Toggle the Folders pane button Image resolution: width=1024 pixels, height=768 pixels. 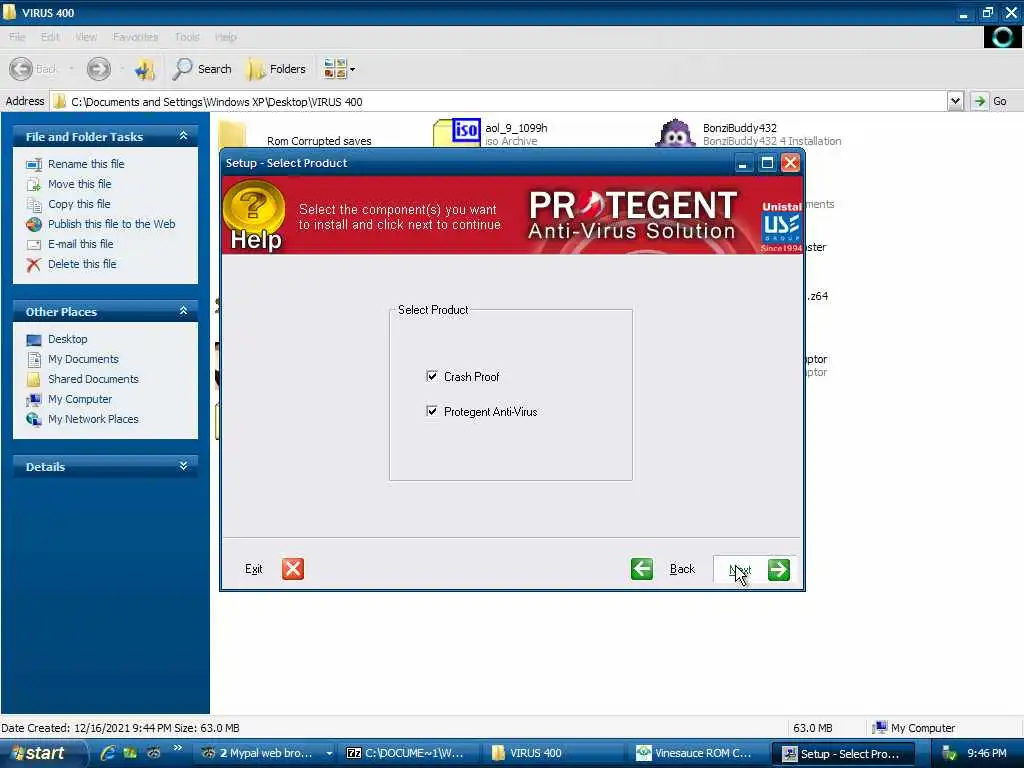click(x=276, y=69)
